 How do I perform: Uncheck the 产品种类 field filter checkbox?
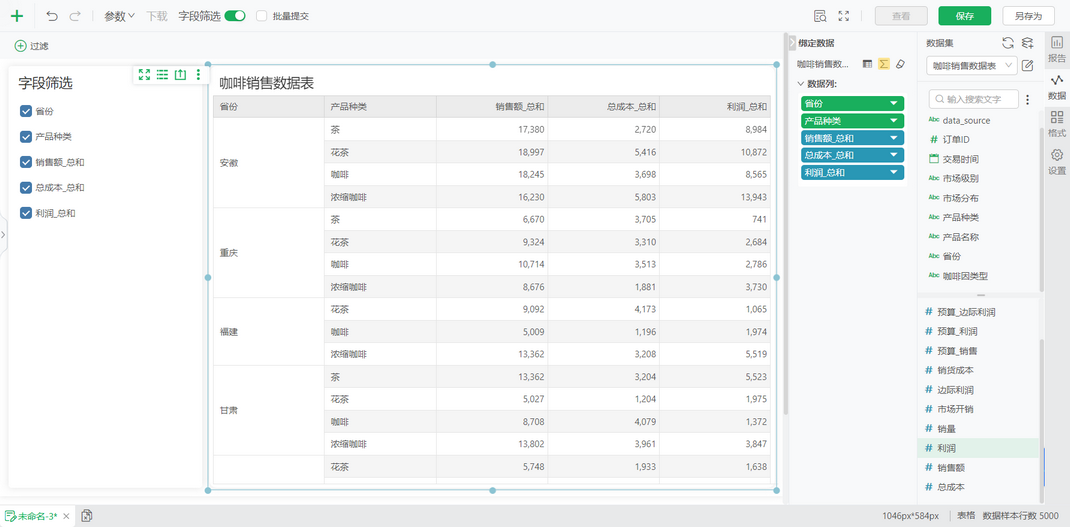point(26,137)
